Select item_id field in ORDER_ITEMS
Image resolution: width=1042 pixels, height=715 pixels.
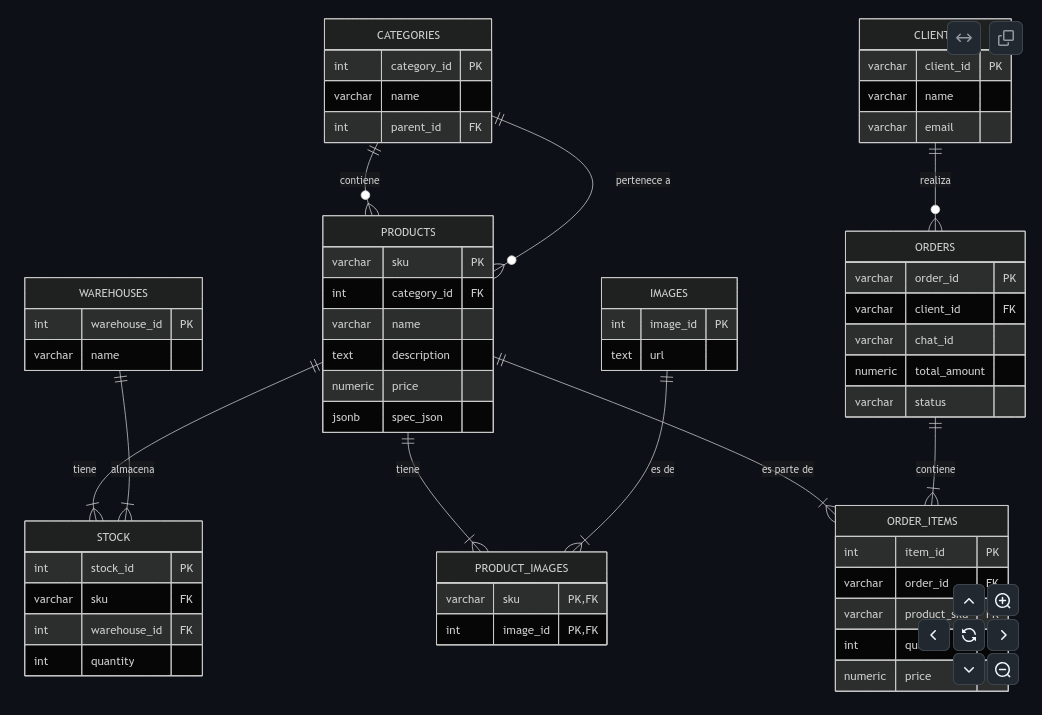922,552
